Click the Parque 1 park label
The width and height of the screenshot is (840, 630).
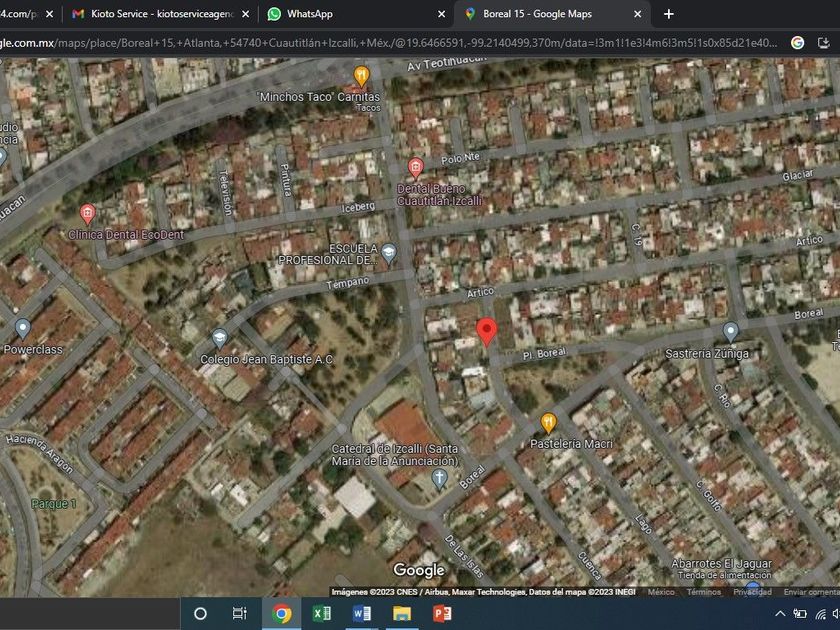tap(54, 504)
